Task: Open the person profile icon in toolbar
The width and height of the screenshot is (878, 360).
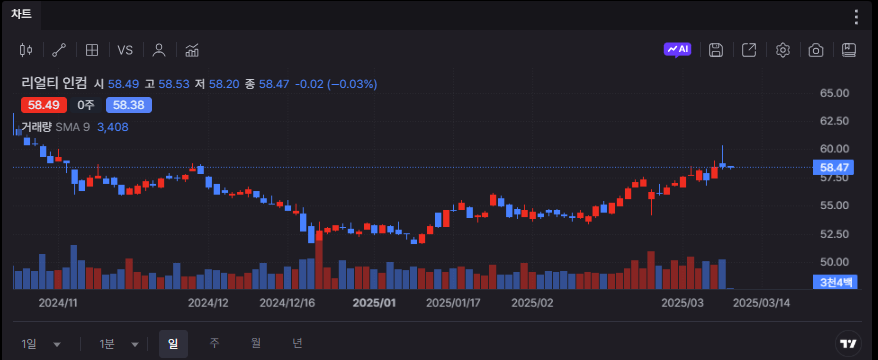Action: coord(159,50)
